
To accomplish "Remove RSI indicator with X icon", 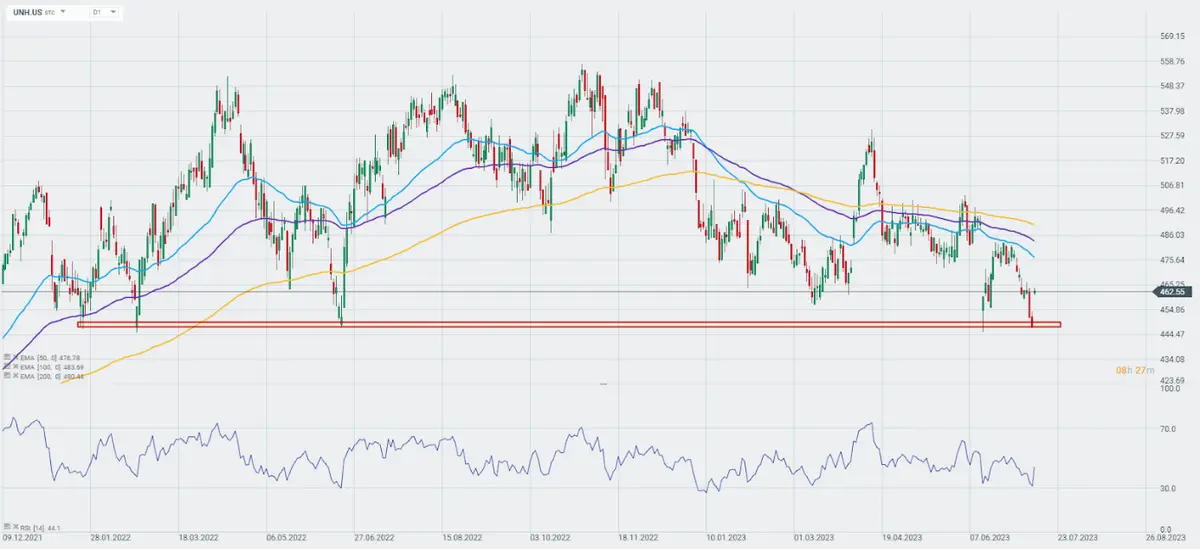I will click(x=14, y=527).
